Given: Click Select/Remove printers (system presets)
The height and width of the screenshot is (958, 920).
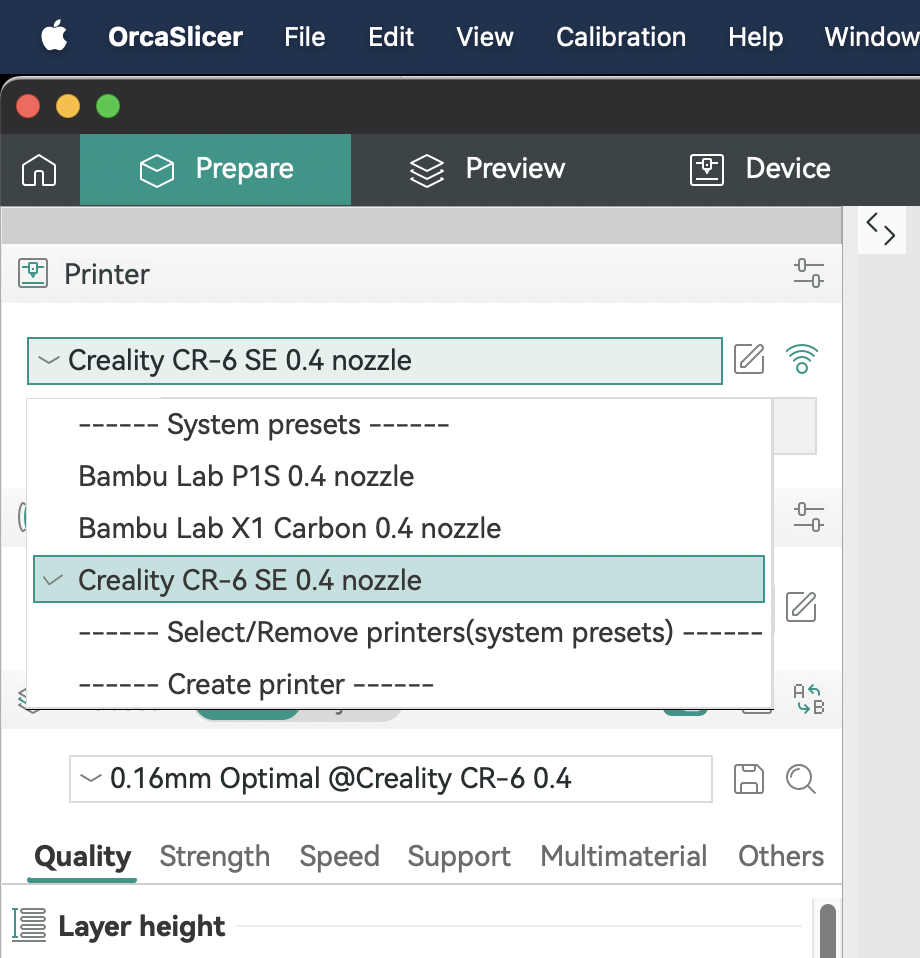Looking at the screenshot, I should coord(420,632).
